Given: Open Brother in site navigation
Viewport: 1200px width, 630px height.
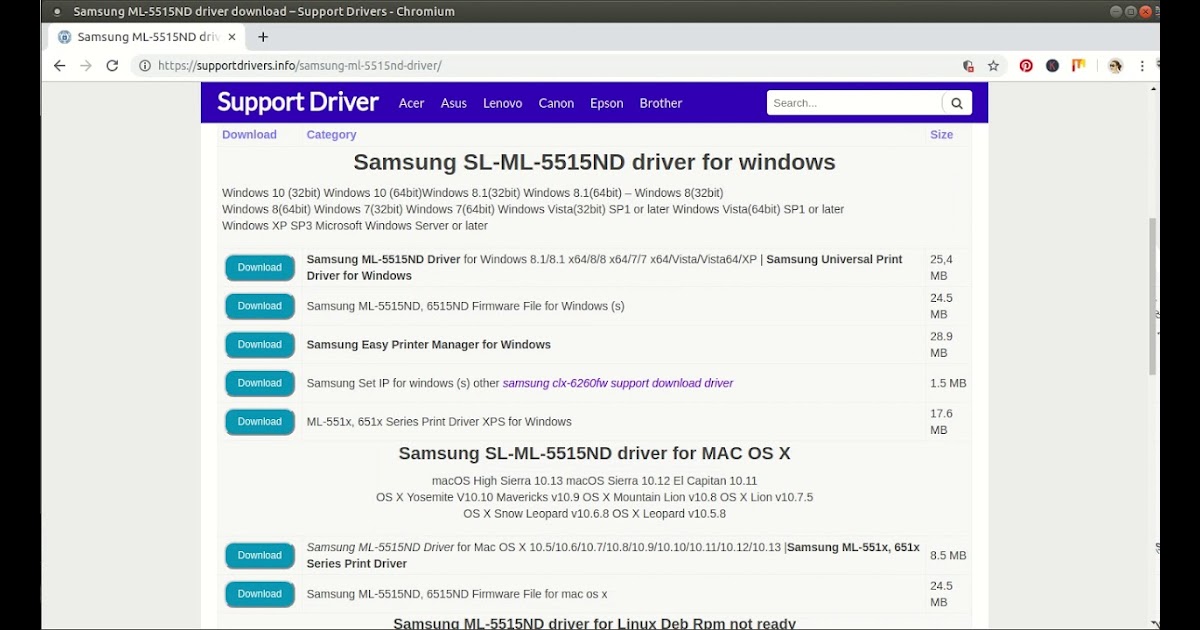Looking at the screenshot, I should pyautogui.click(x=661, y=103).
